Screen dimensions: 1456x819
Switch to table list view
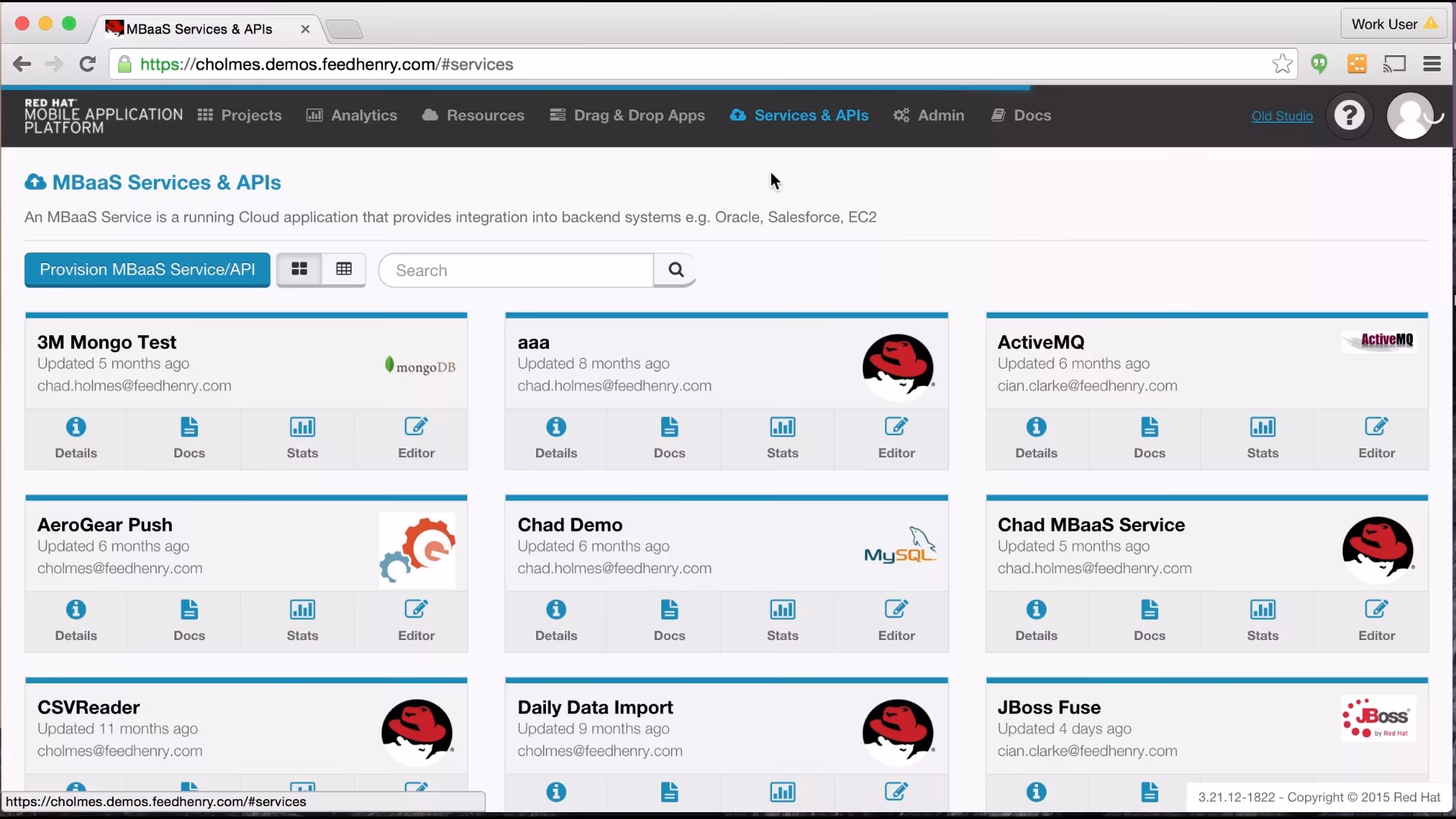click(x=344, y=269)
